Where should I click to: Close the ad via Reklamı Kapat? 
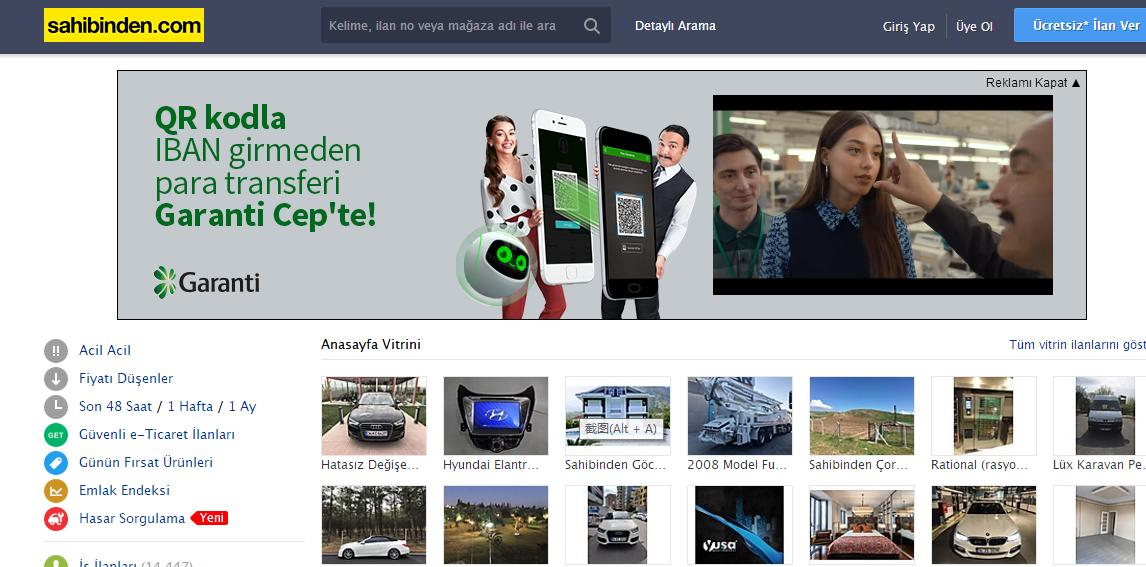[x=1032, y=83]
